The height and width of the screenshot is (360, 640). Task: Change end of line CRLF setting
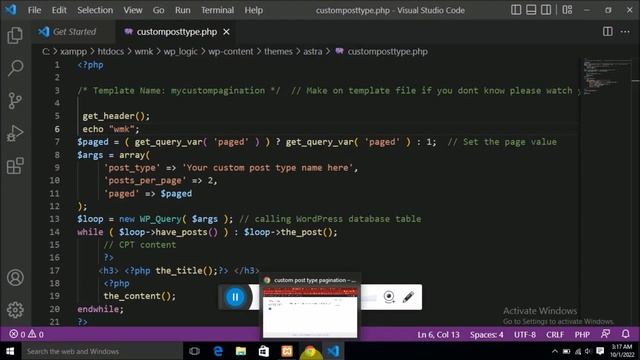pos(555,335)
